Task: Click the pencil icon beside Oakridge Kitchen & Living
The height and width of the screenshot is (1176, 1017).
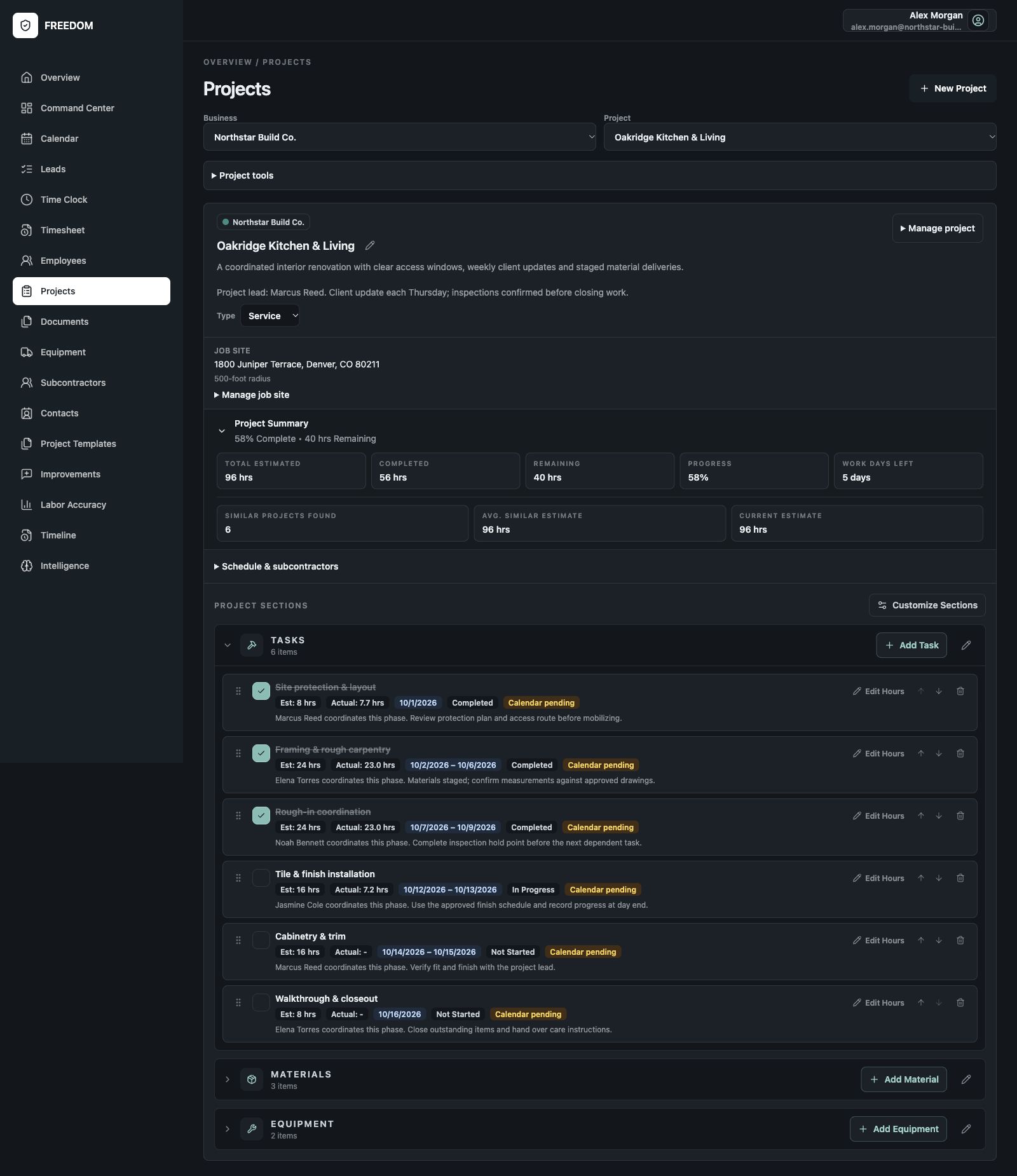Action: [370, 245]
